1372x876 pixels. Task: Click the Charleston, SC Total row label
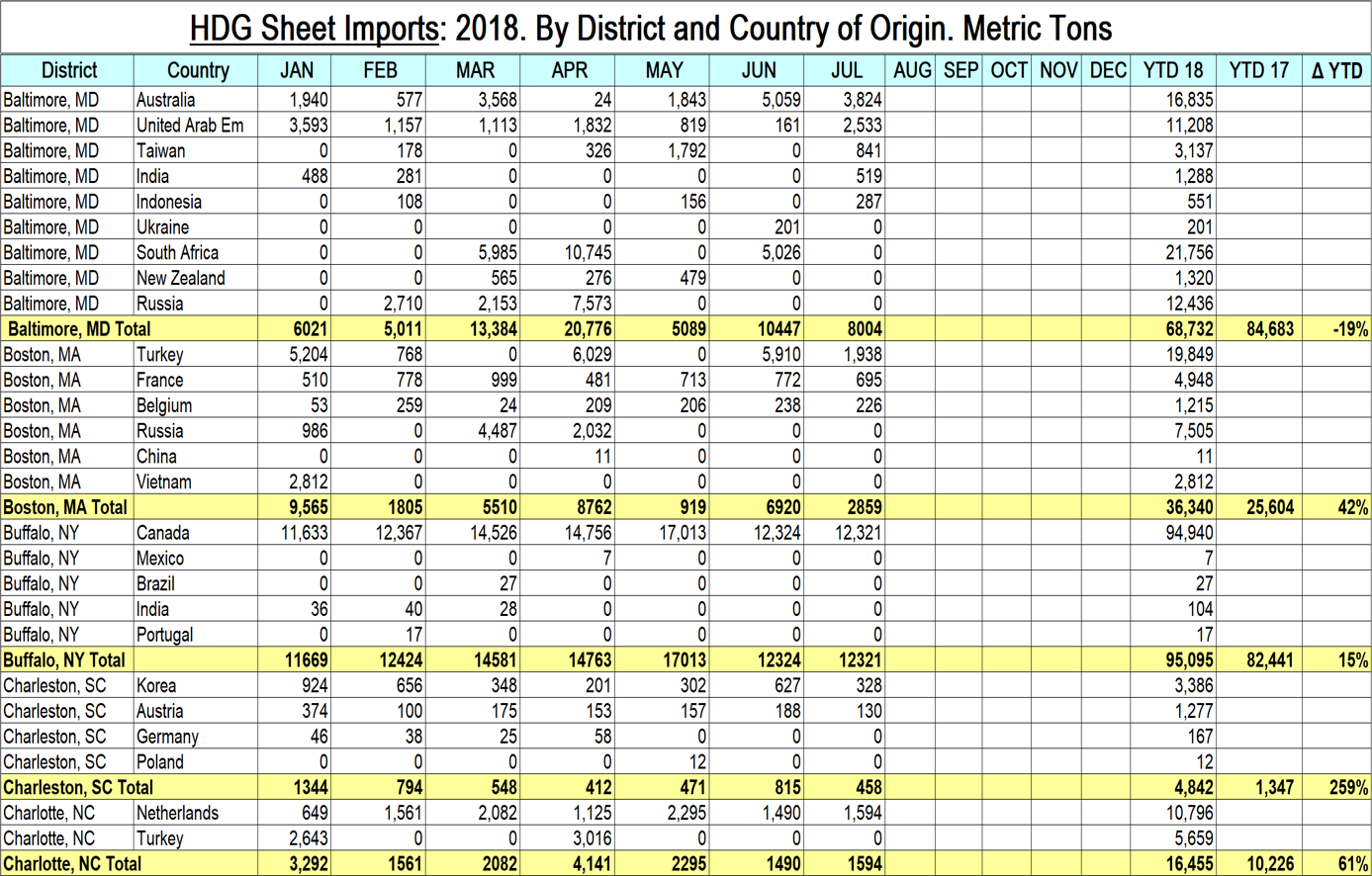pos(78,788)
